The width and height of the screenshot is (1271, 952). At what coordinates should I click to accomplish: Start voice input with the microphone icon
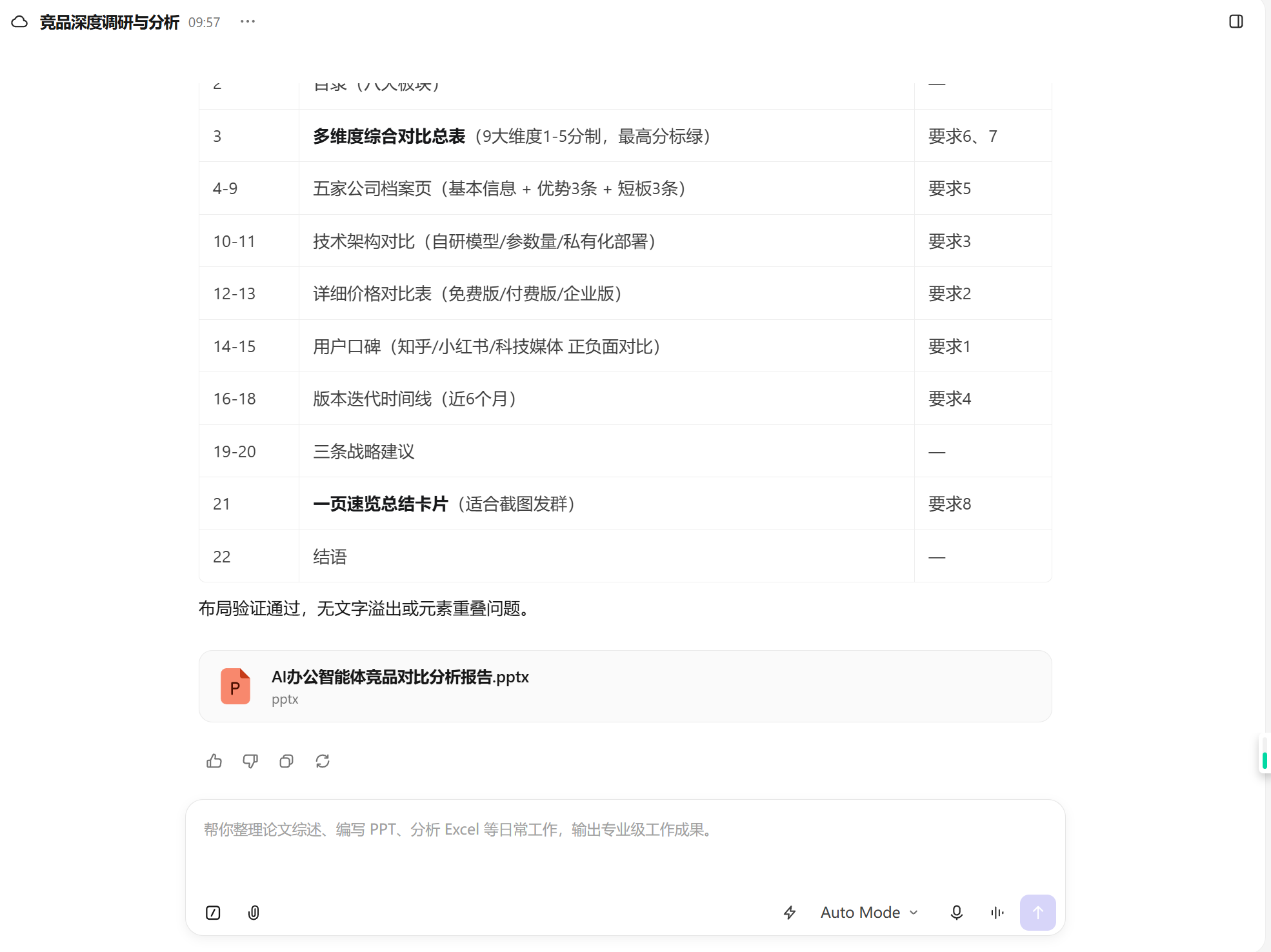957,913
